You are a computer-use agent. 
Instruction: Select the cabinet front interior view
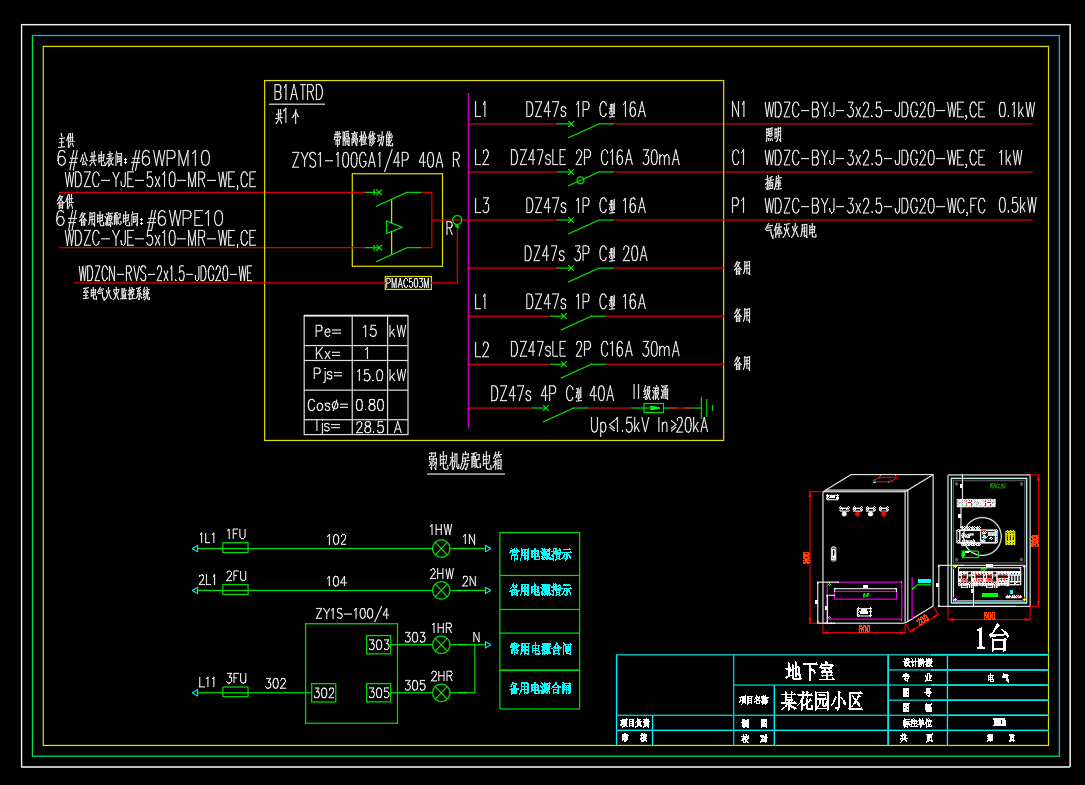point(988,543)
